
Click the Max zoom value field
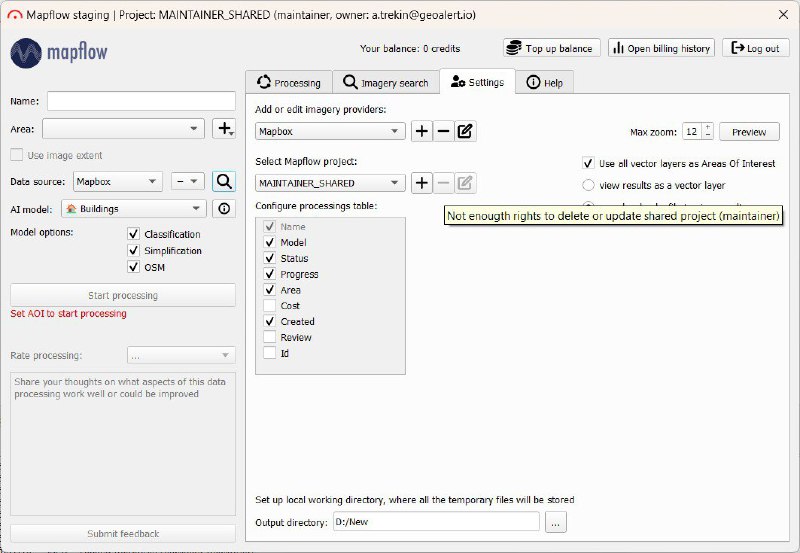pyautogui.click(x=692, y=132)
